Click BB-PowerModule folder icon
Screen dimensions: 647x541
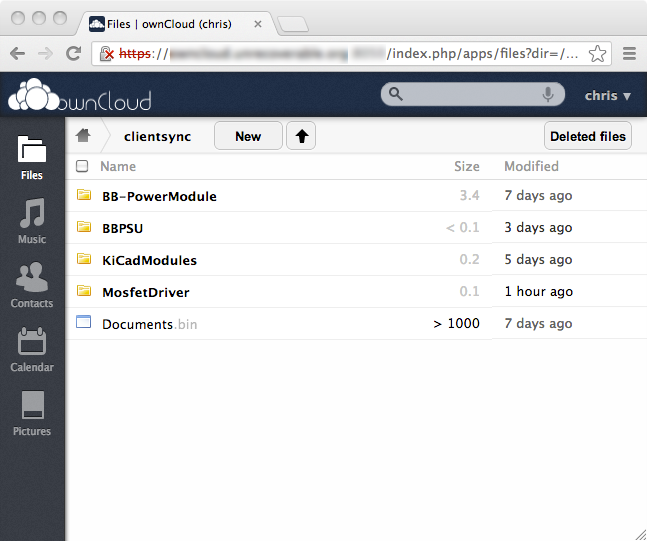click(x=84, y=194)
